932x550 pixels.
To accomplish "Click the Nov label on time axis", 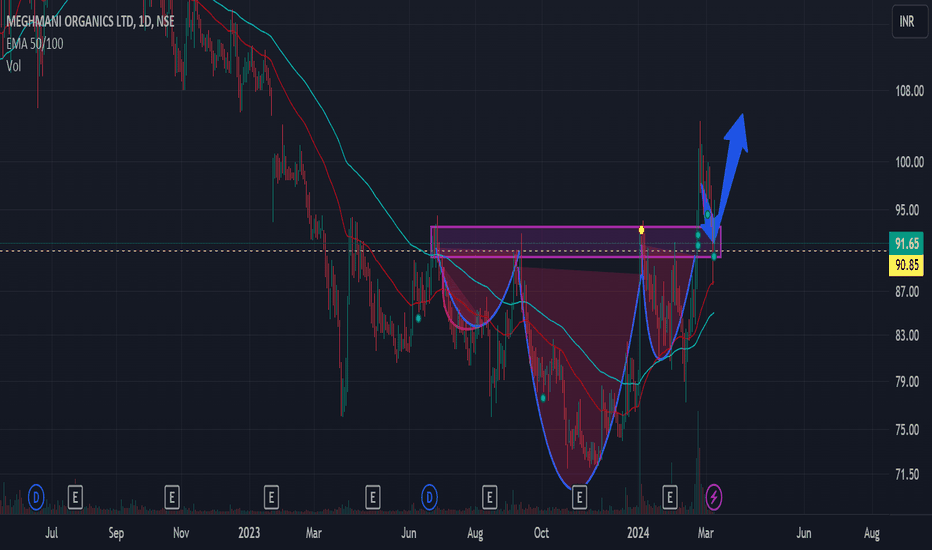I will pyautogui.click(x=181, y=533).
